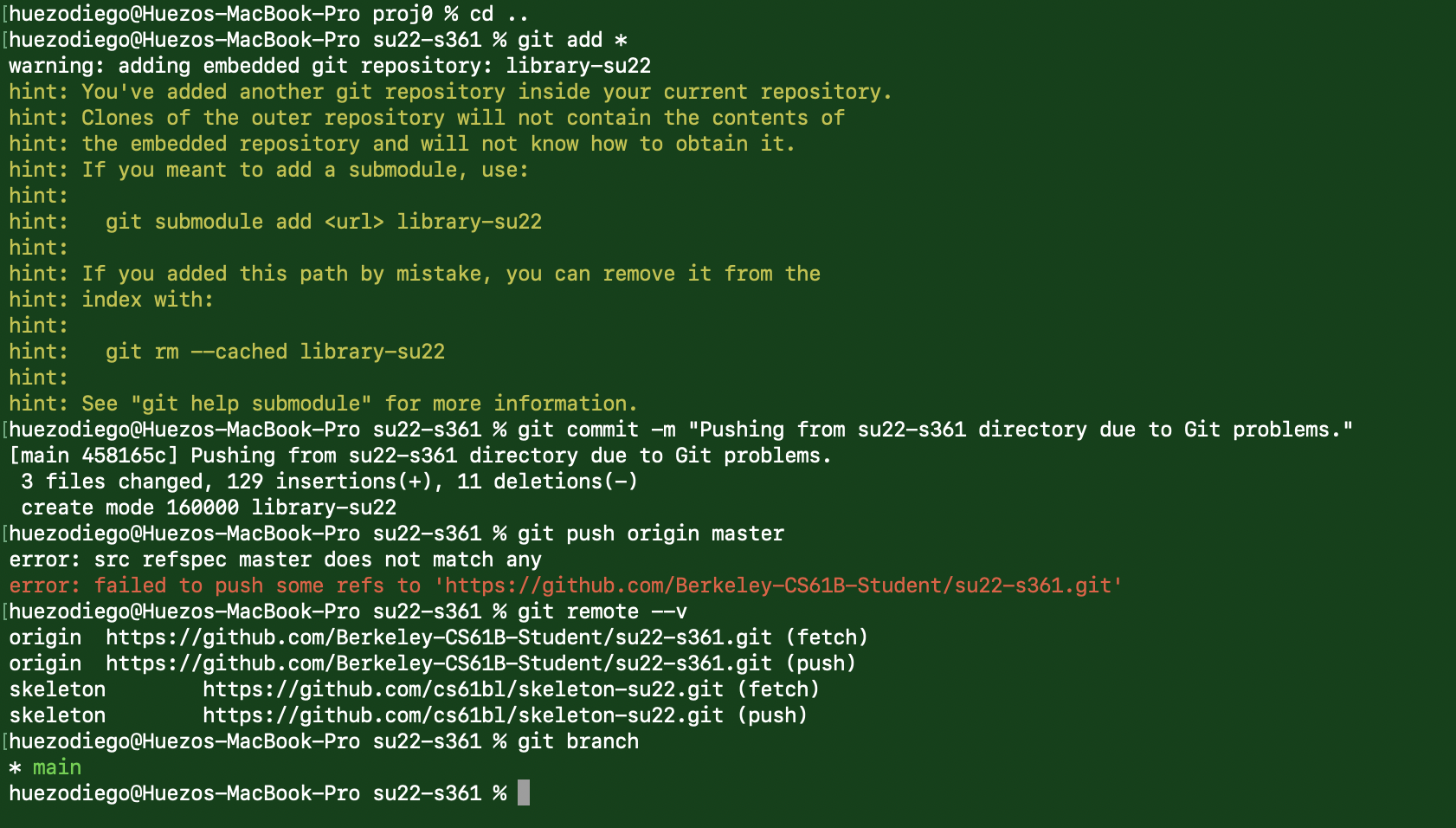This screenshot has width=1456, height=828.
Task: Click the "git add *" command text
Action: pos(572,40)
